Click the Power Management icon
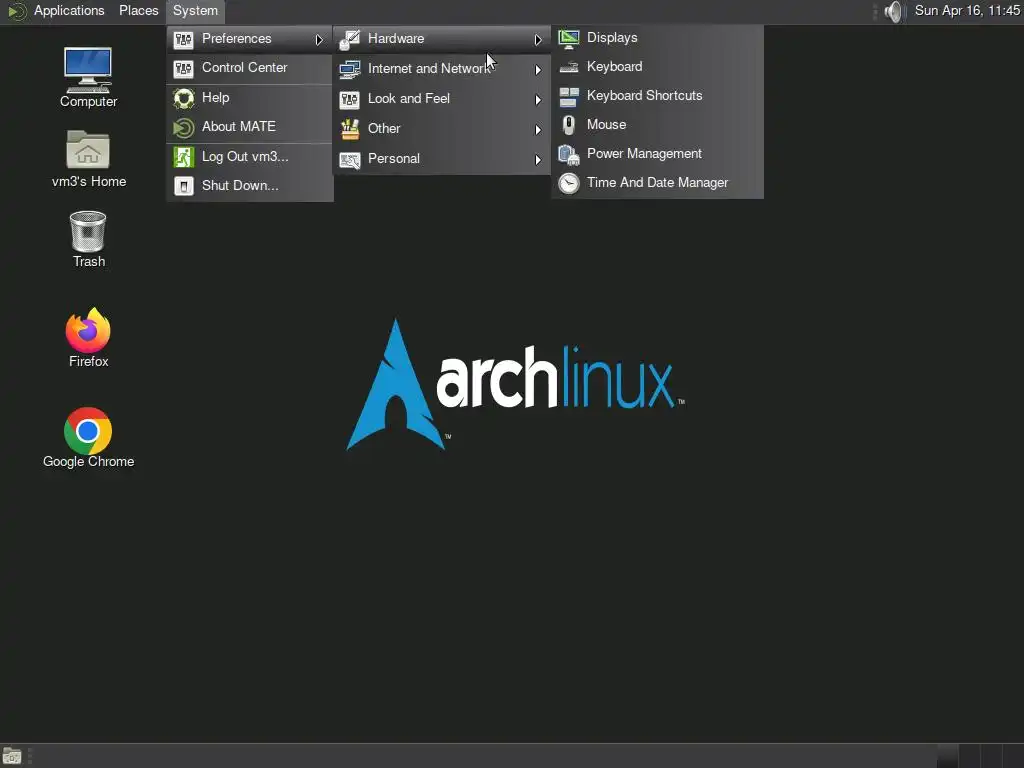Viewport: 1024px width, 768px height. pyautogui.click(x=569, y=155)
